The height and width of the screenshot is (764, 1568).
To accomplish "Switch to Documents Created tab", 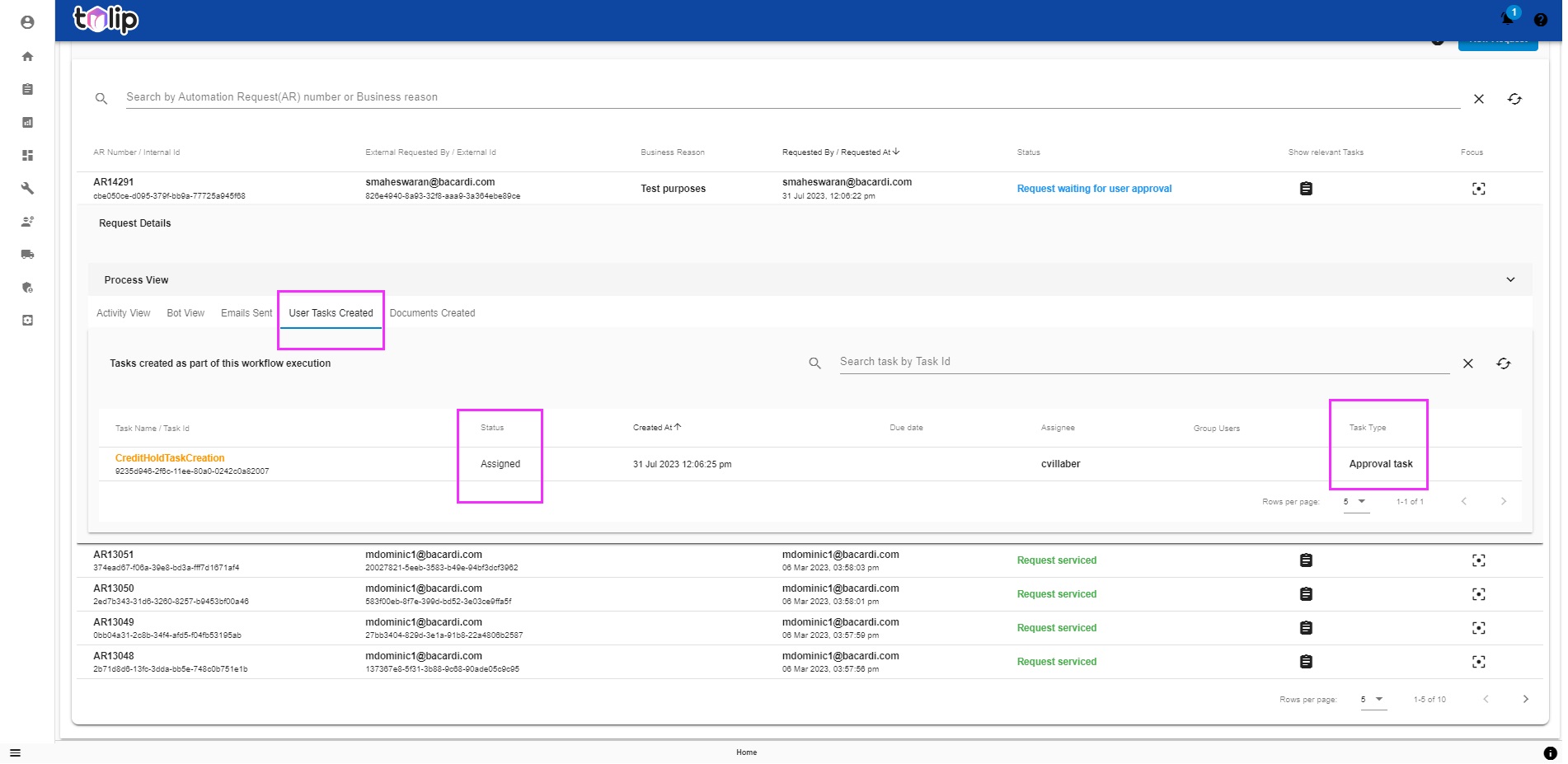I will pos(432,313).
